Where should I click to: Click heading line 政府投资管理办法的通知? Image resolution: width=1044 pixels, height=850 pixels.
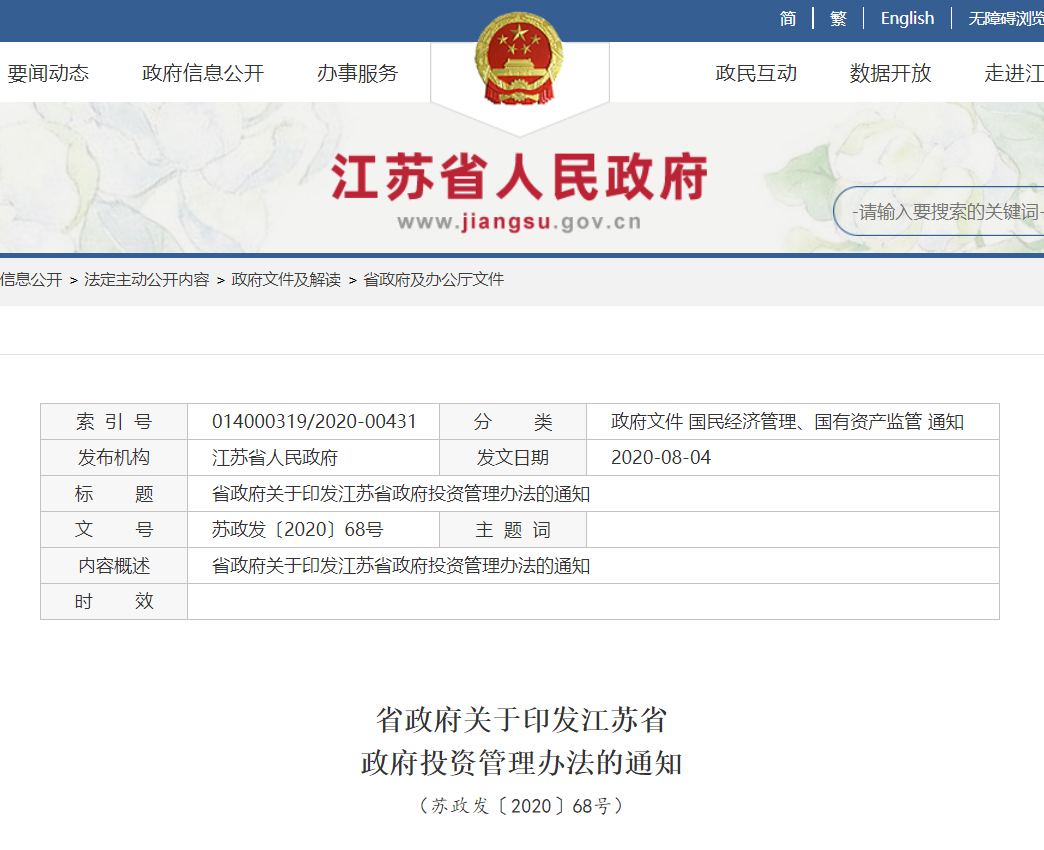tap(521, 763)
